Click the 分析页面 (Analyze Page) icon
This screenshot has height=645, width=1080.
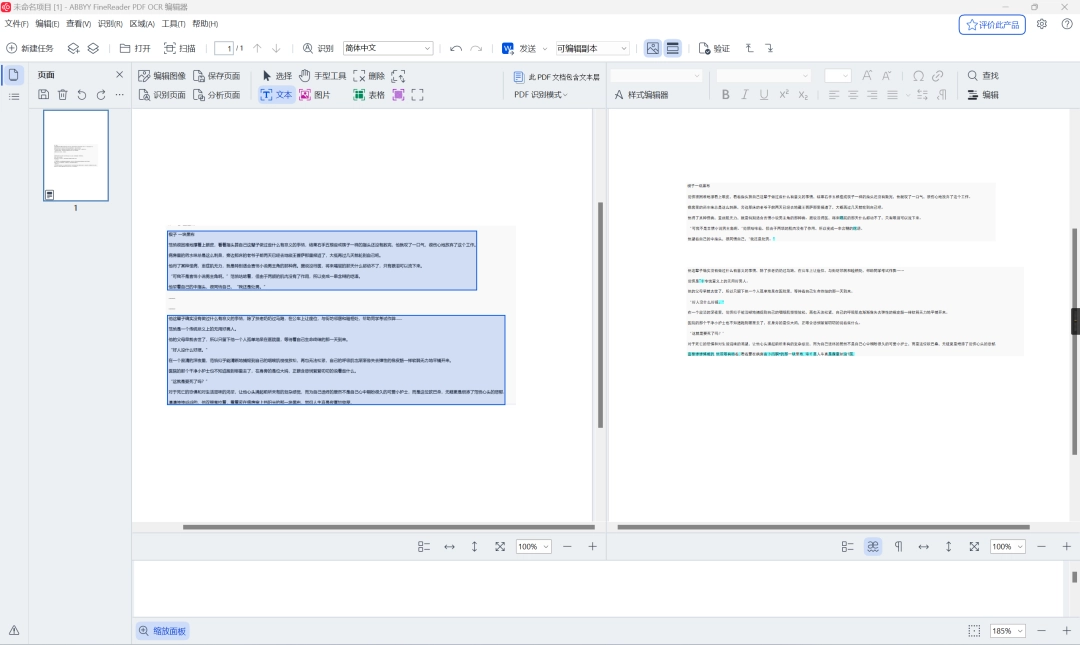(x=199, y=95)
